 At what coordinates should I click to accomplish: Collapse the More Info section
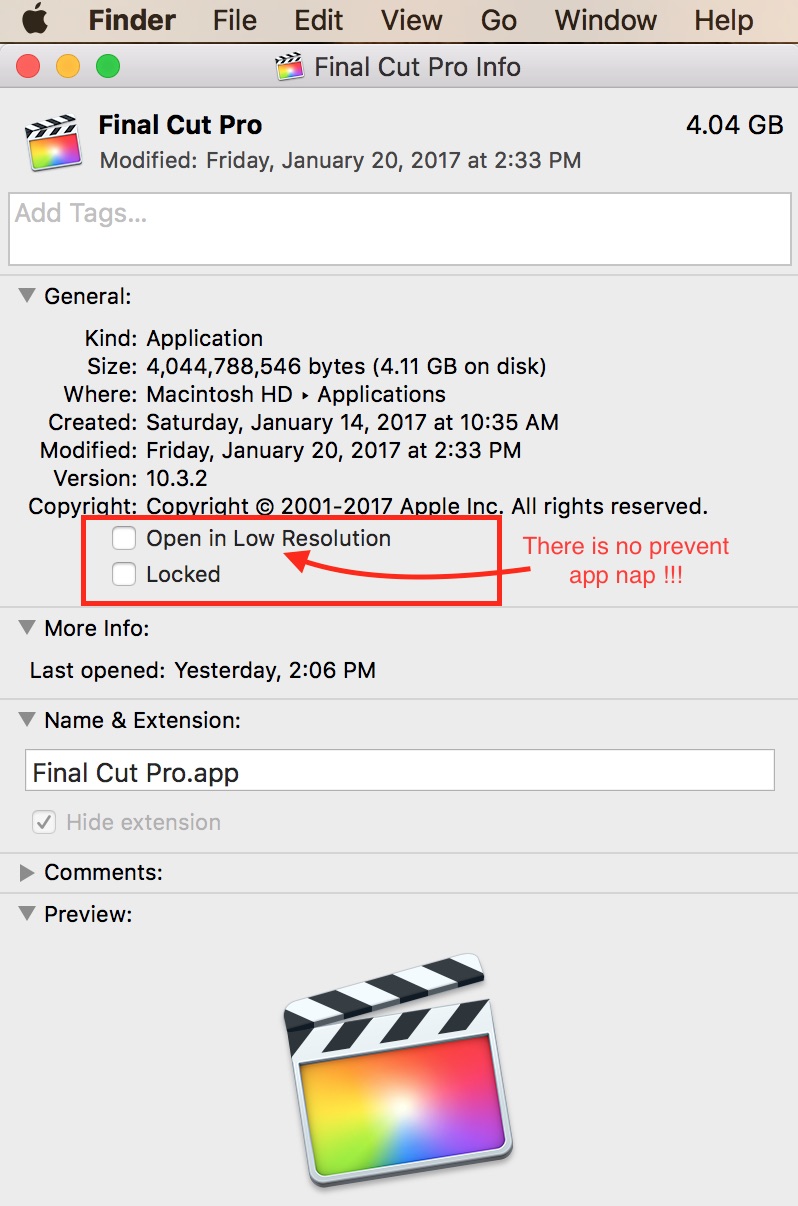pos(25,628)
